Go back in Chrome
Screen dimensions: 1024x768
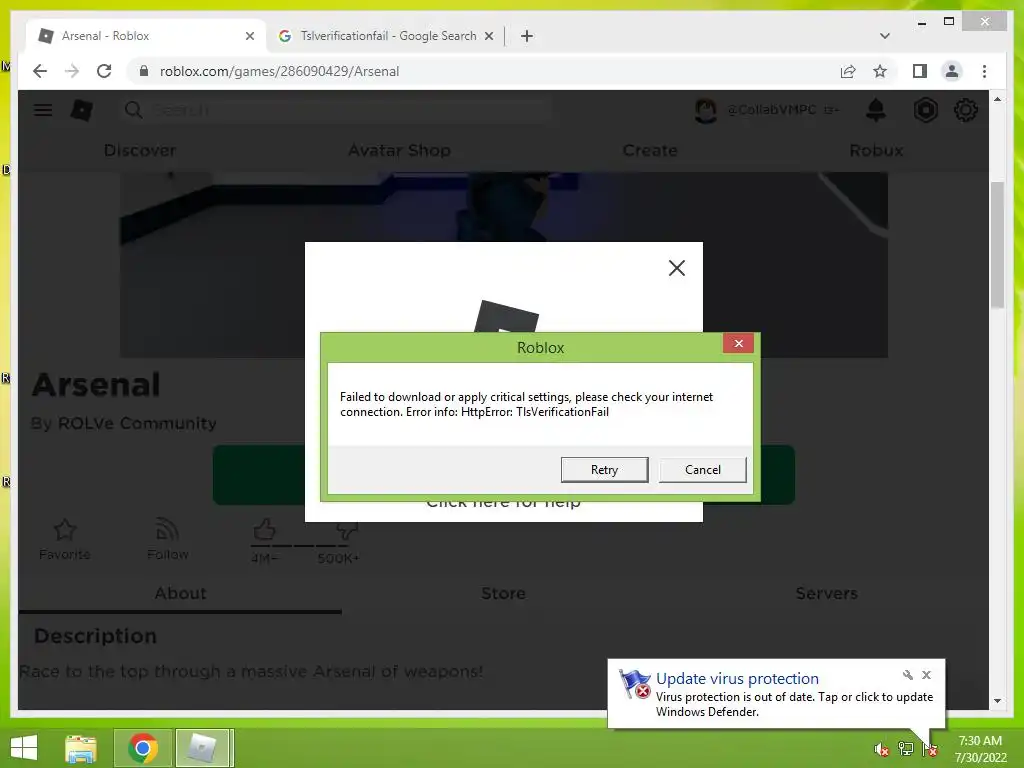[40, 71]
